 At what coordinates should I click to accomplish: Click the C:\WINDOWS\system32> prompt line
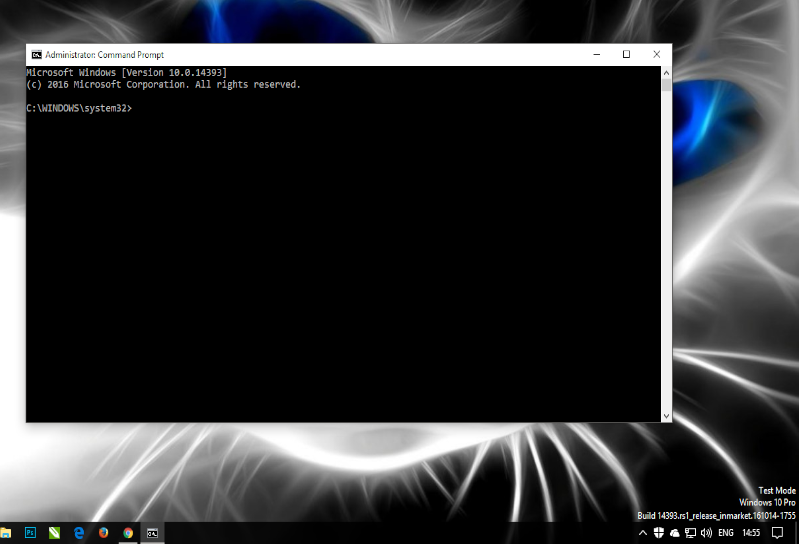[x=79, y=108]
